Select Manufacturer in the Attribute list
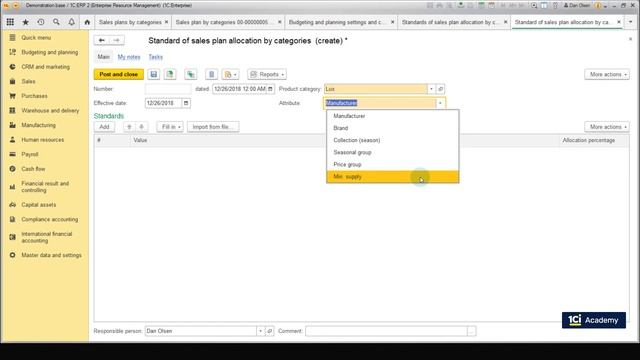 coord(393,116)
